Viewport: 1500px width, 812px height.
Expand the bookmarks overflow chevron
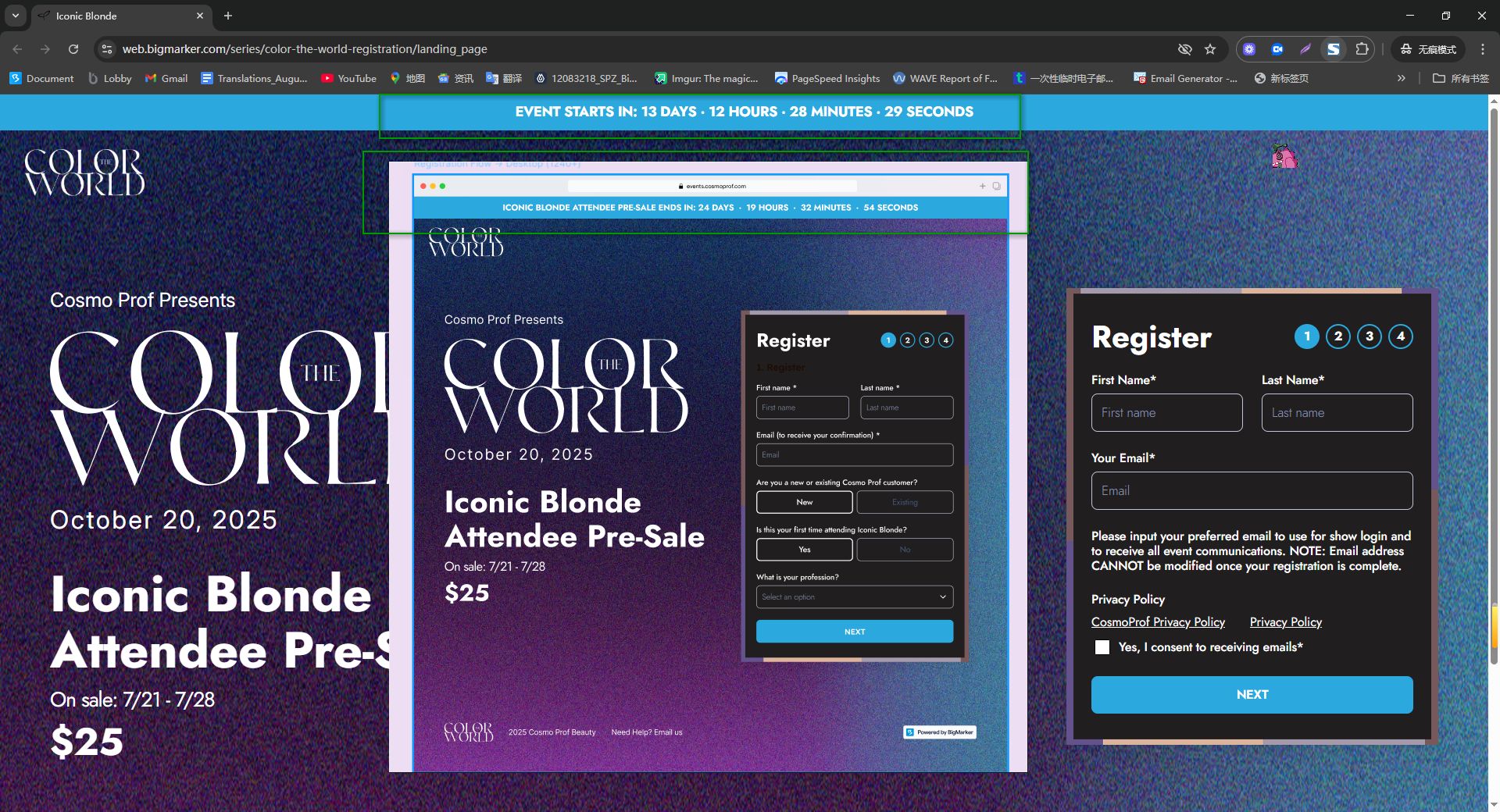pos(1402,78)
